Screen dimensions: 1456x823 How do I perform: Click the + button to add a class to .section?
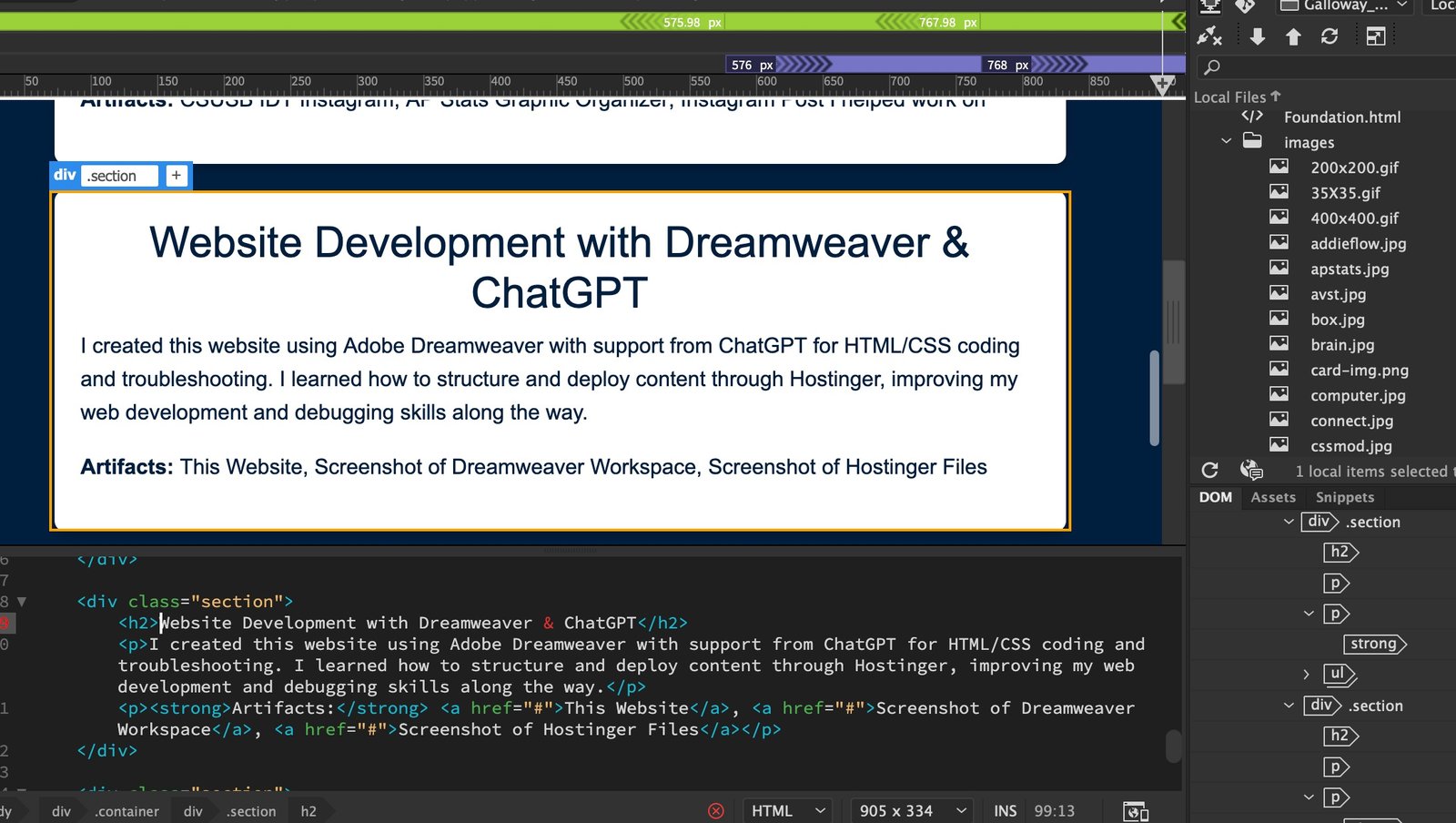pyautogui.click(x=176, y=175)
